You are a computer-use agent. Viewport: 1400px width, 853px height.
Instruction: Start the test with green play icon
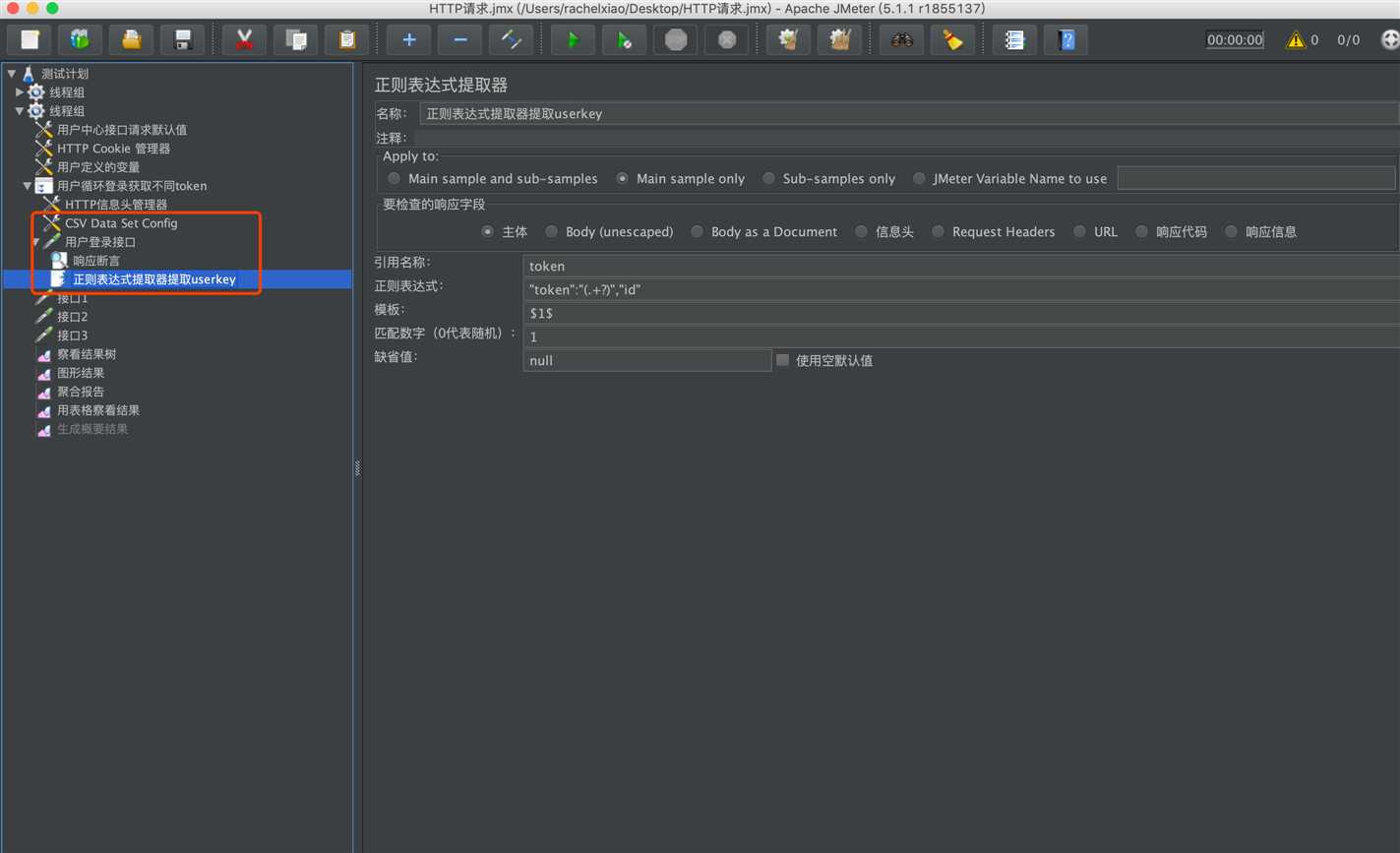[x=573, y=39]
